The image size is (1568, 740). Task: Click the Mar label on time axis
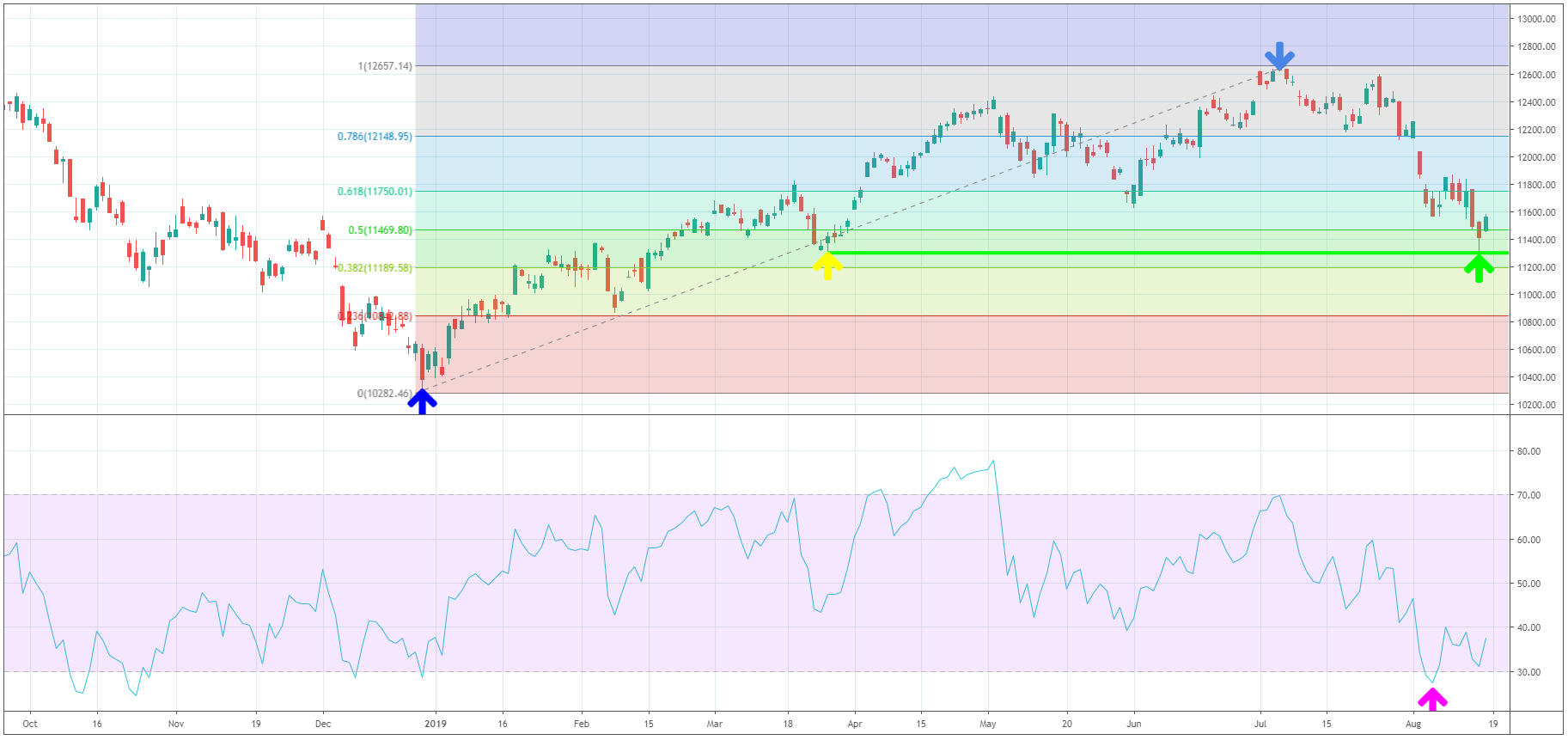[715, 724]
